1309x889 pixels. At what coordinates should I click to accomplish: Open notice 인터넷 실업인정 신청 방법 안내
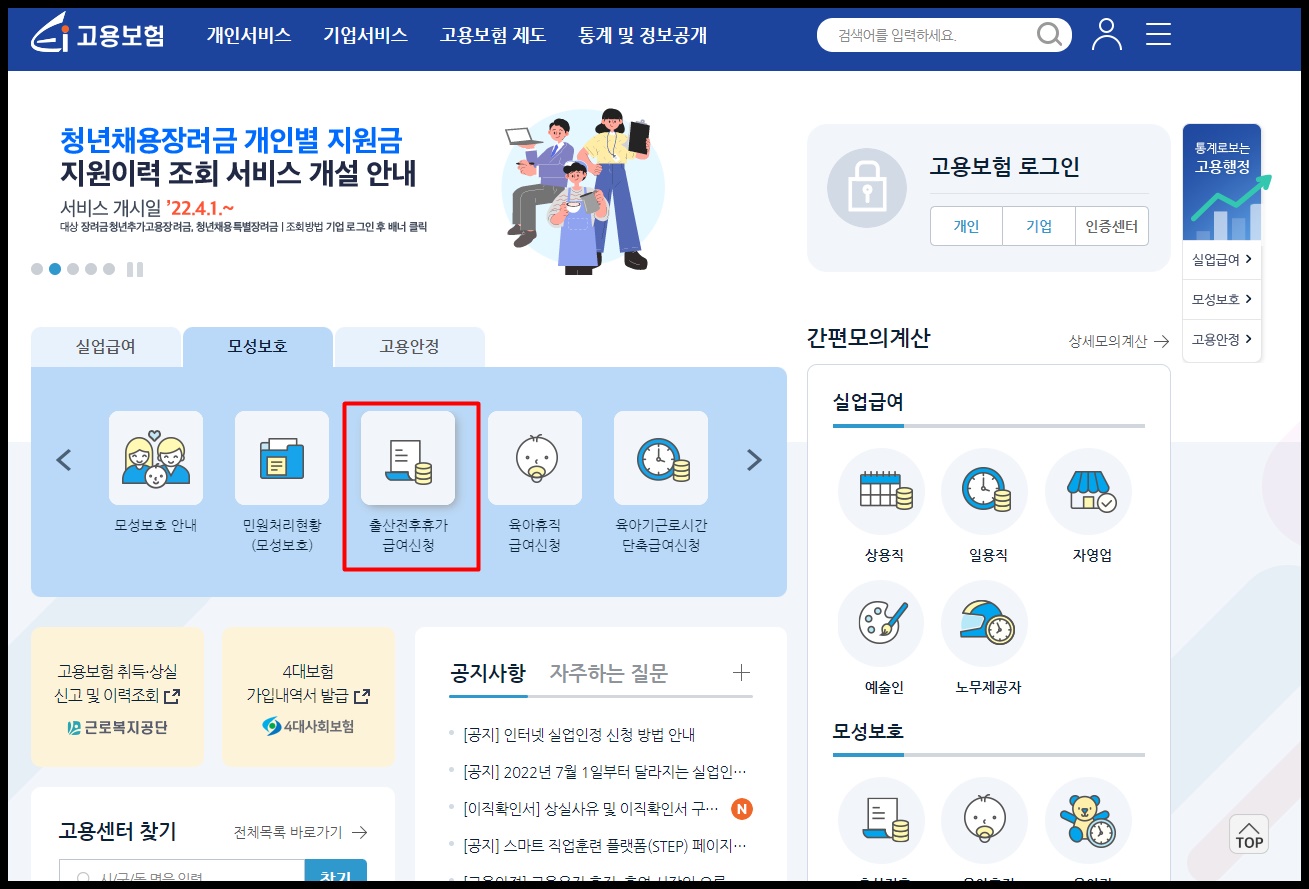(579, 734)
